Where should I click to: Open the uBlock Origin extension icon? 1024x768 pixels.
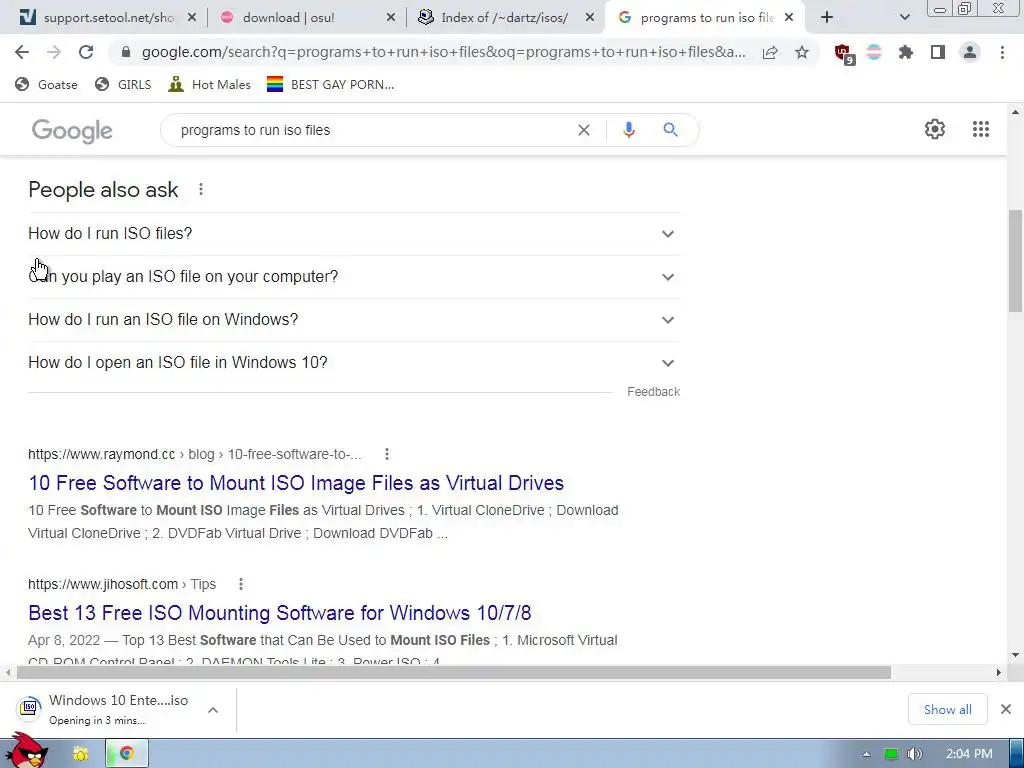[x=843, y=54]
